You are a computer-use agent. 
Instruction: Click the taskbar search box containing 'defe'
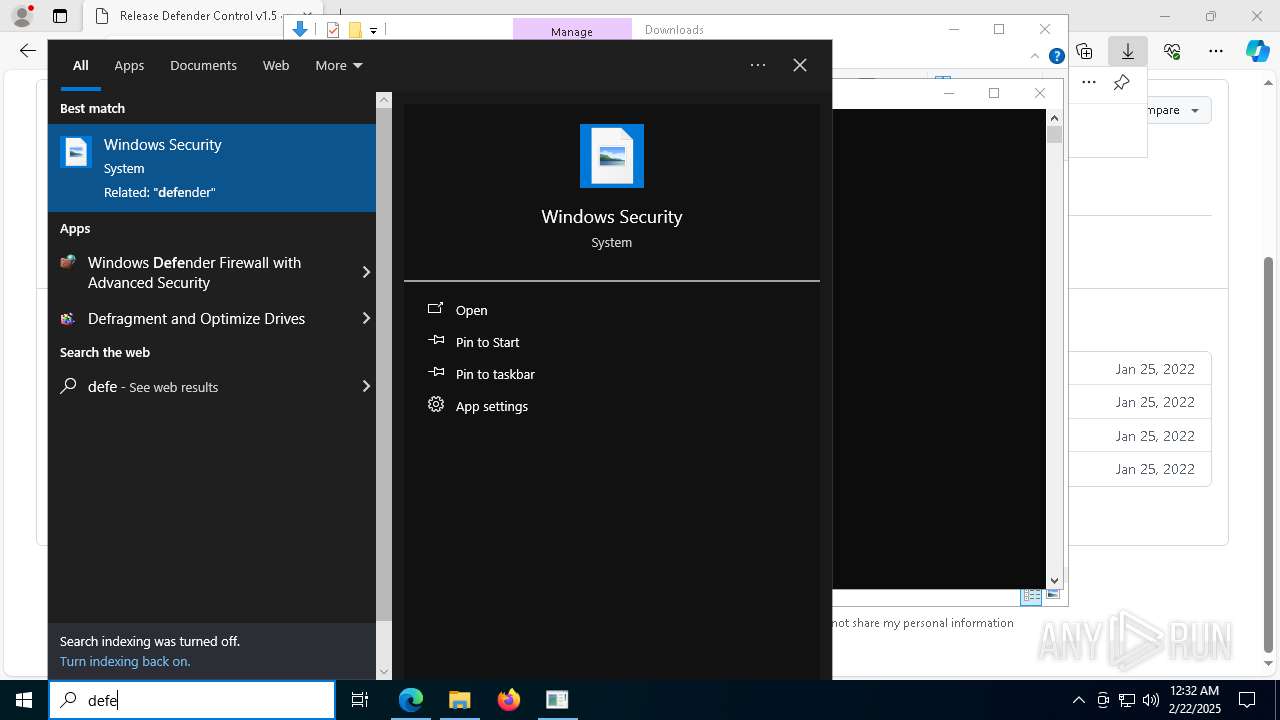[x=192, y=700]
